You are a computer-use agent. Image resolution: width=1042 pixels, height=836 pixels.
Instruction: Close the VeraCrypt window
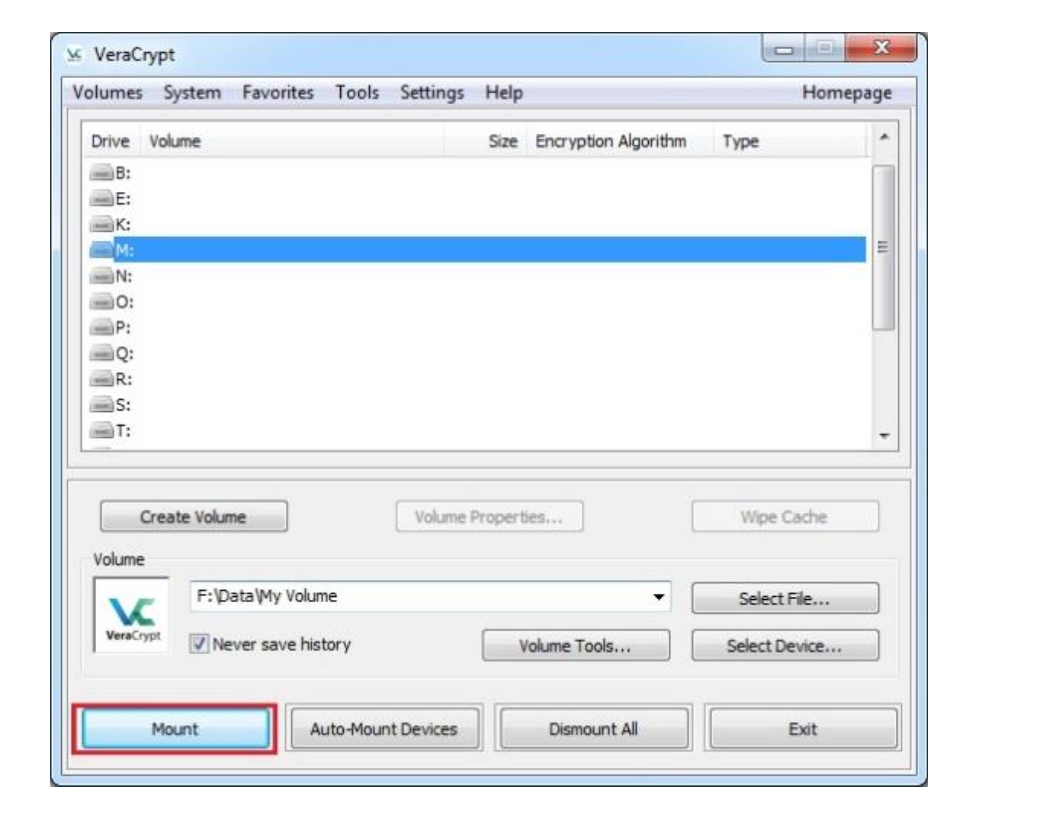pos(881,48)
